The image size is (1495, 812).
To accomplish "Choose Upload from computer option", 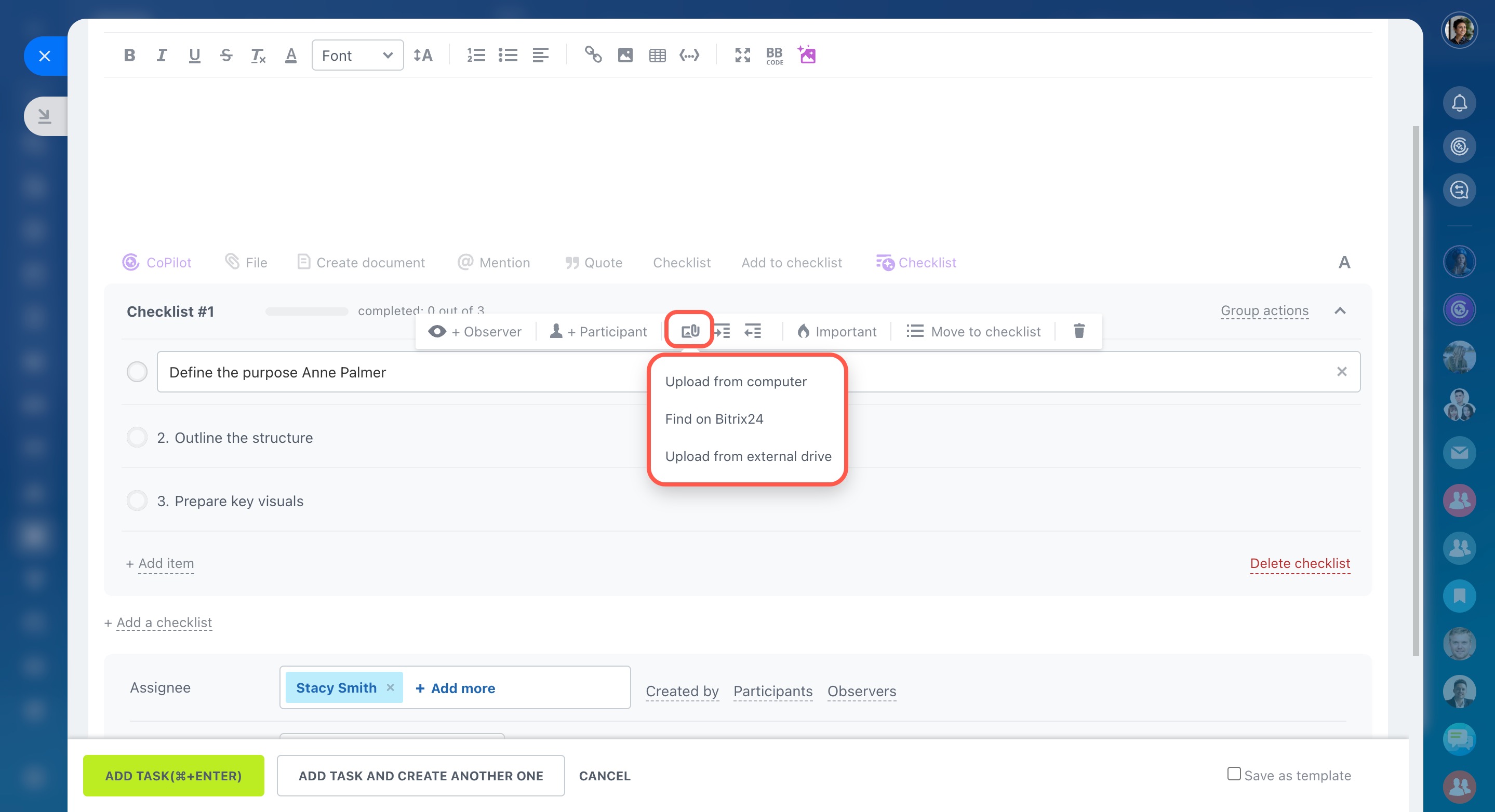I will (x=736, y=382).
